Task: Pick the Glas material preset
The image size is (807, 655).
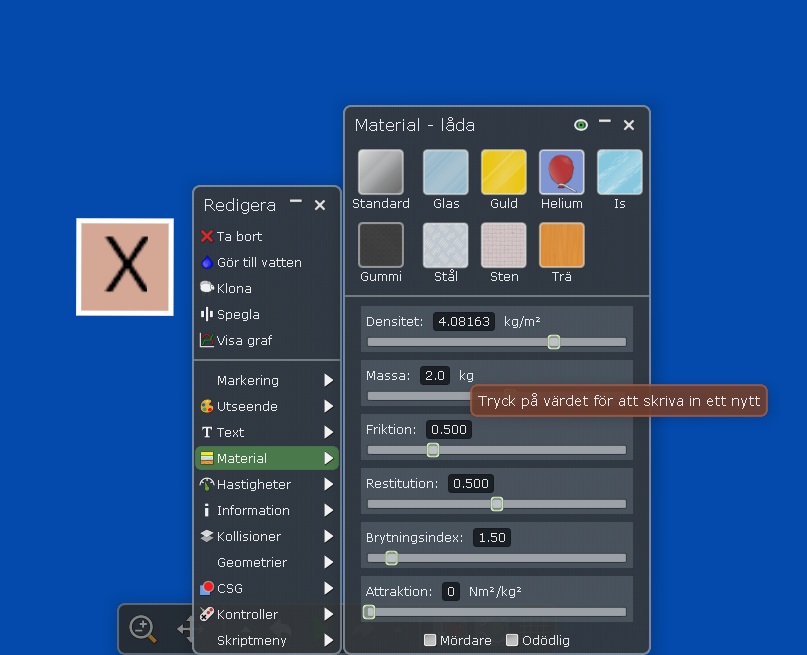Action: pos(445,172)
